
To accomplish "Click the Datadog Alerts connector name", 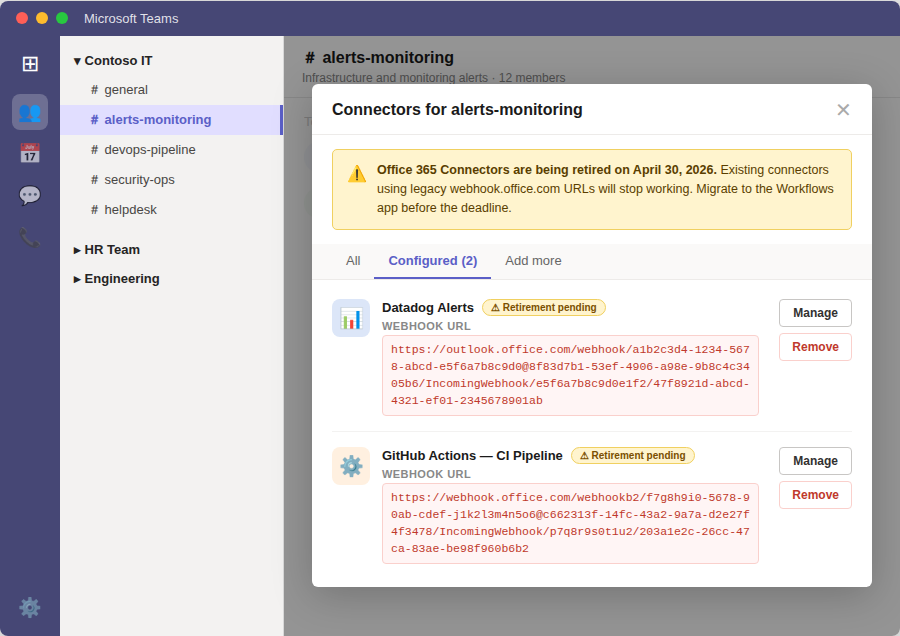I will tap(428, 308).
